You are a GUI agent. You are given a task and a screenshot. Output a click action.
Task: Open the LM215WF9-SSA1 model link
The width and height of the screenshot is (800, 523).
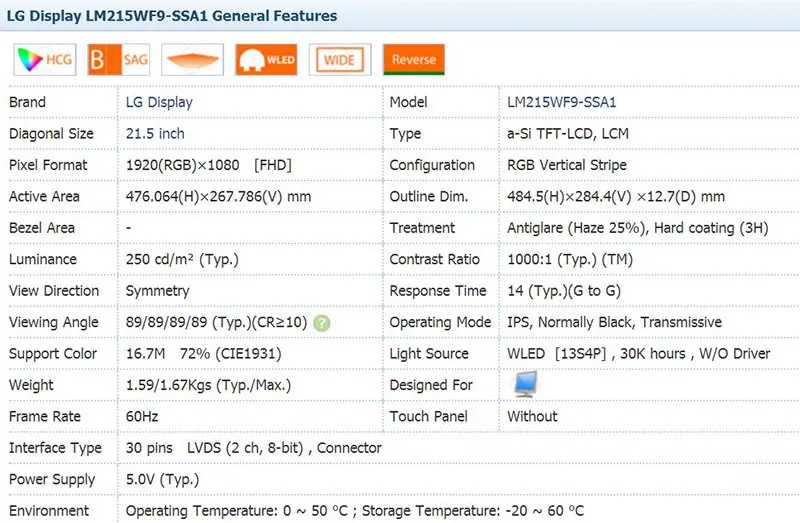pyautogui.click(x=561, y=102)
